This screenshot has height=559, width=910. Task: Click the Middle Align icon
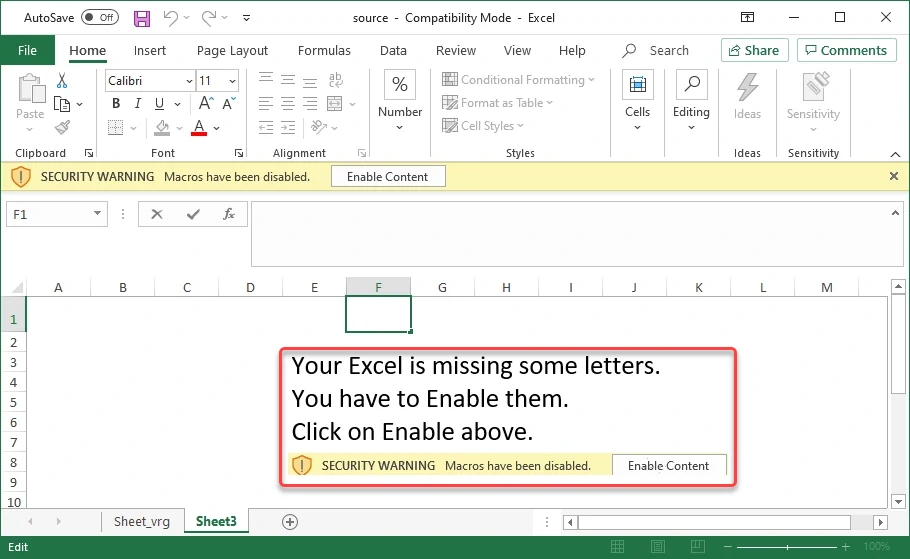[288, 80]
